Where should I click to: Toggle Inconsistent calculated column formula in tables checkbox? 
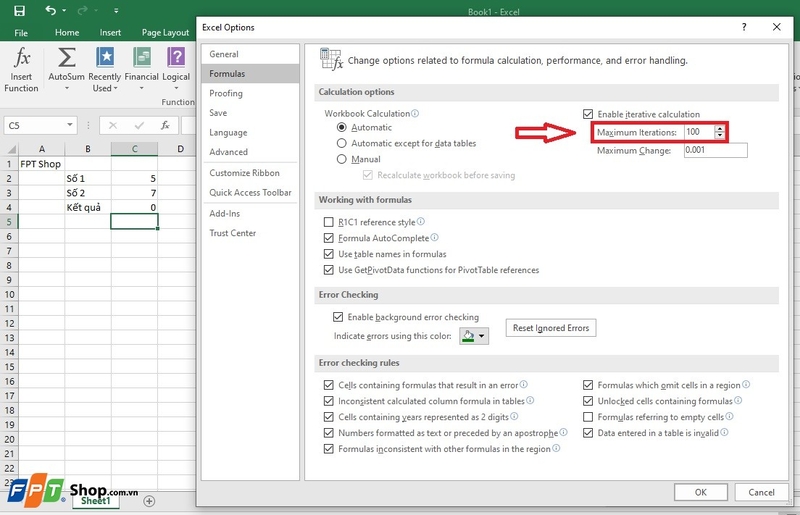click(329, 401)
